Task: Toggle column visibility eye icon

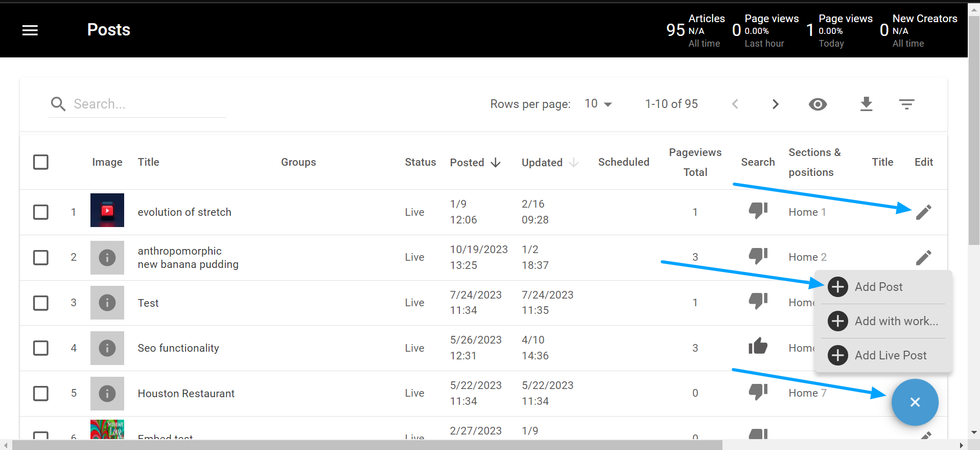Action: click(x=819, y=104)
